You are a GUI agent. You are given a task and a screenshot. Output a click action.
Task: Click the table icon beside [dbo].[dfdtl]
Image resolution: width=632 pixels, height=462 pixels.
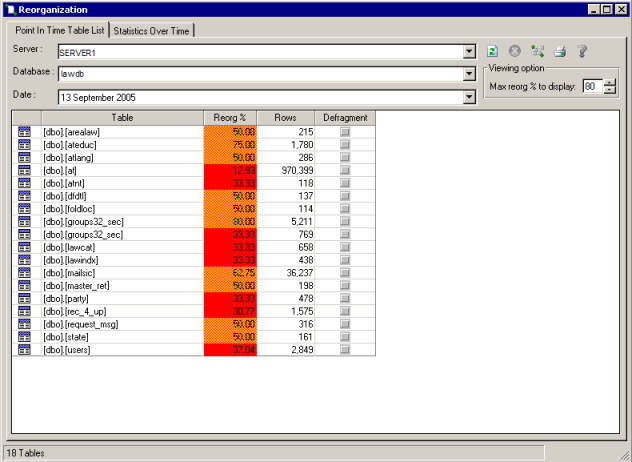point(24,196)
